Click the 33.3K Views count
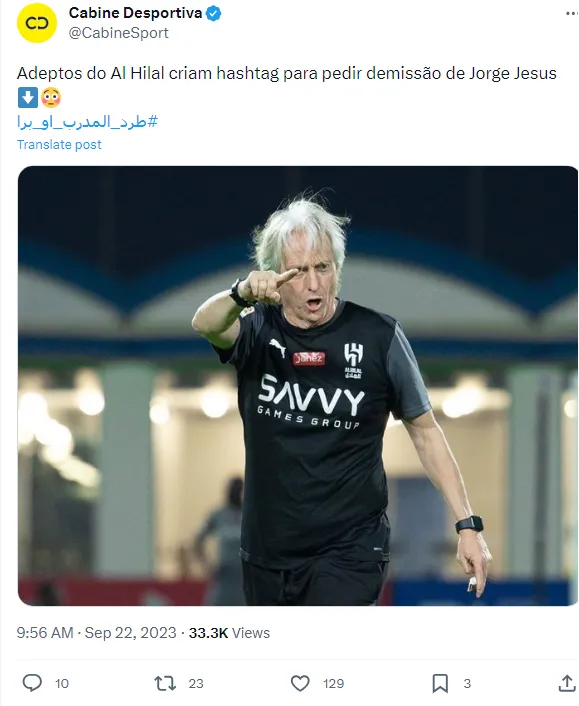Viewport: 579px width, 706px height. pos(229,633)
